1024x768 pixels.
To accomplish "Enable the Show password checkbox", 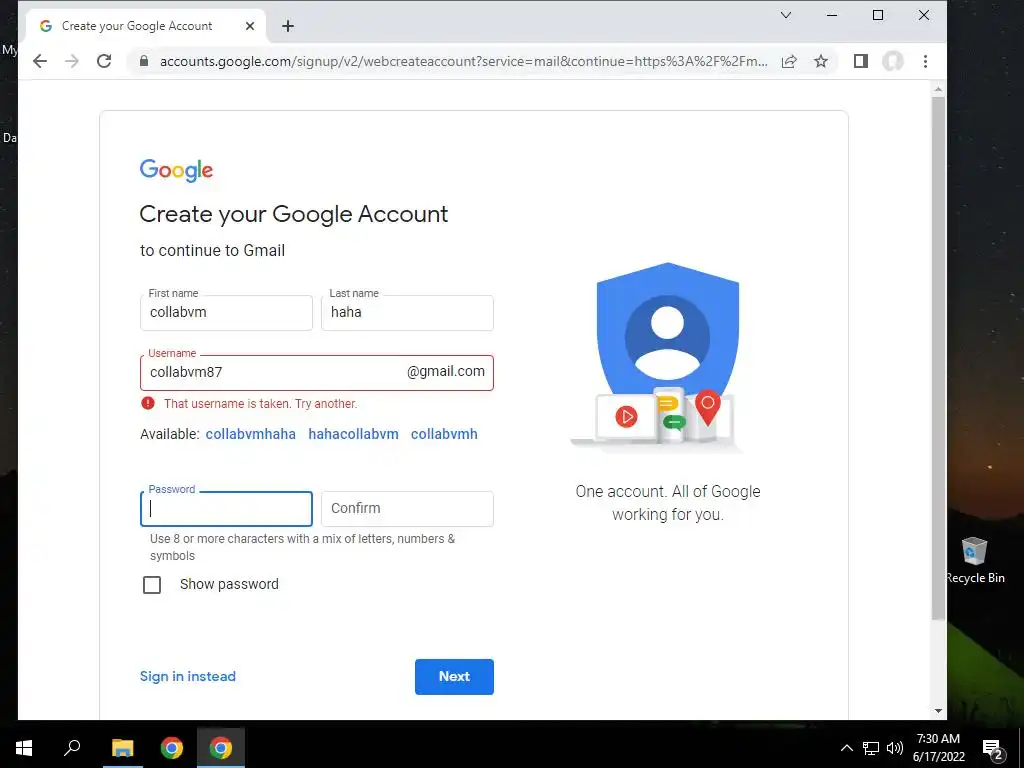I will click(x=152, y=584).
